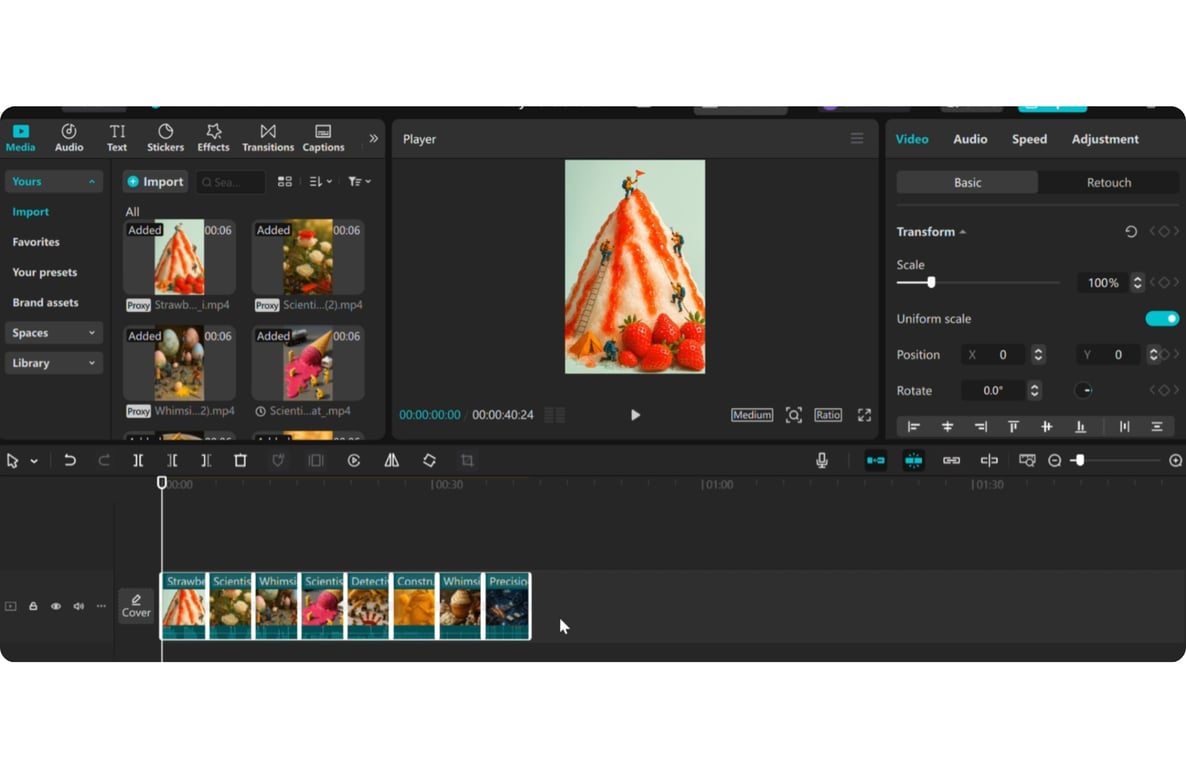Screen dimensions: 1186x768
Task: Collapse the Yours media section
Action: (53, 182)
